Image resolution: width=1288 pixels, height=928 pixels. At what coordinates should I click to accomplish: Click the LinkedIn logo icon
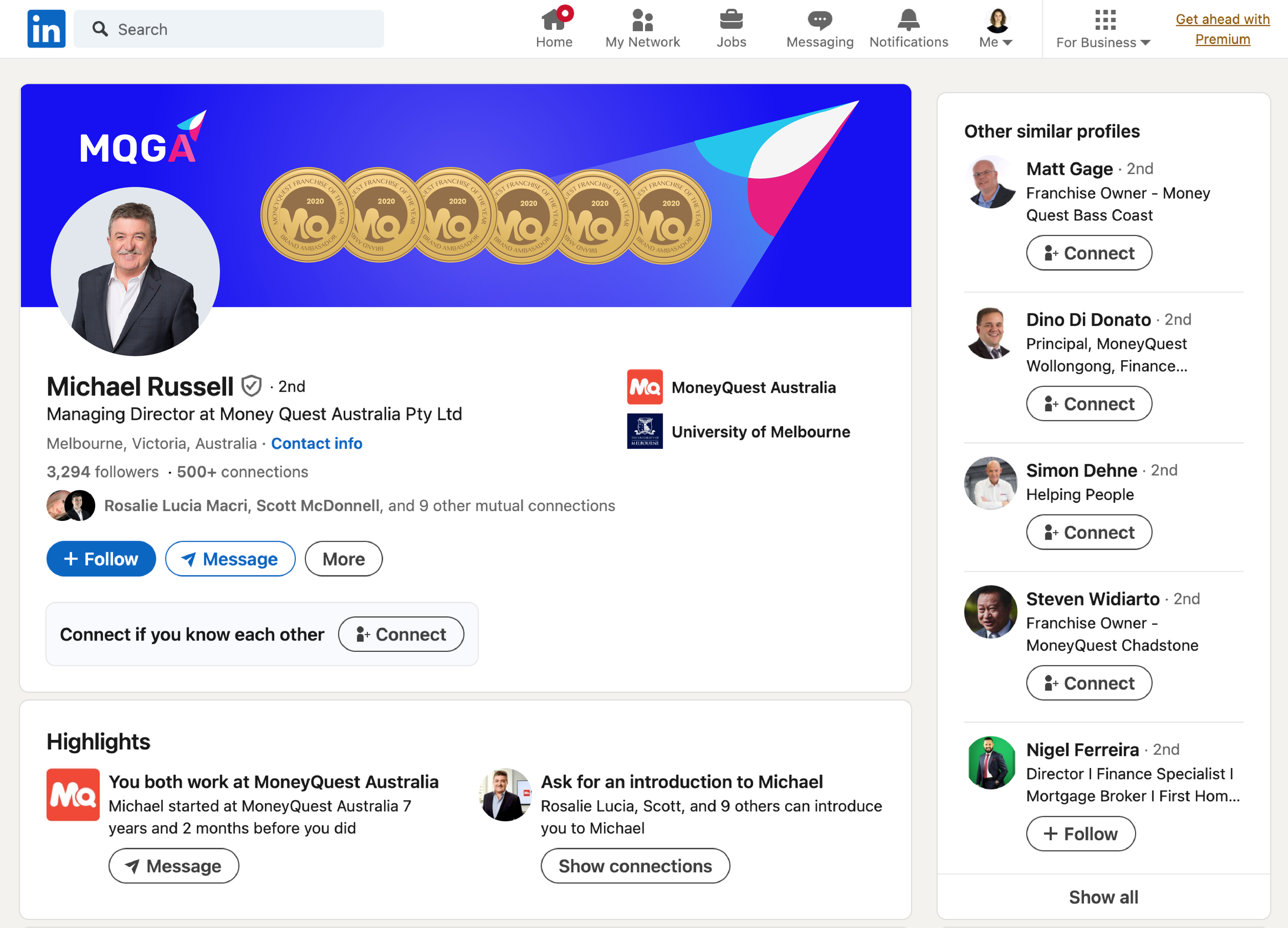tap(46, 28)
